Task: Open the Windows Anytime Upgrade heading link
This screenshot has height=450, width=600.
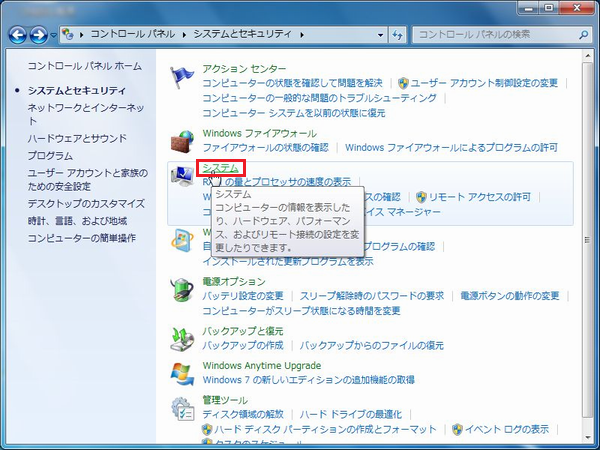Action: click(262, 365)
